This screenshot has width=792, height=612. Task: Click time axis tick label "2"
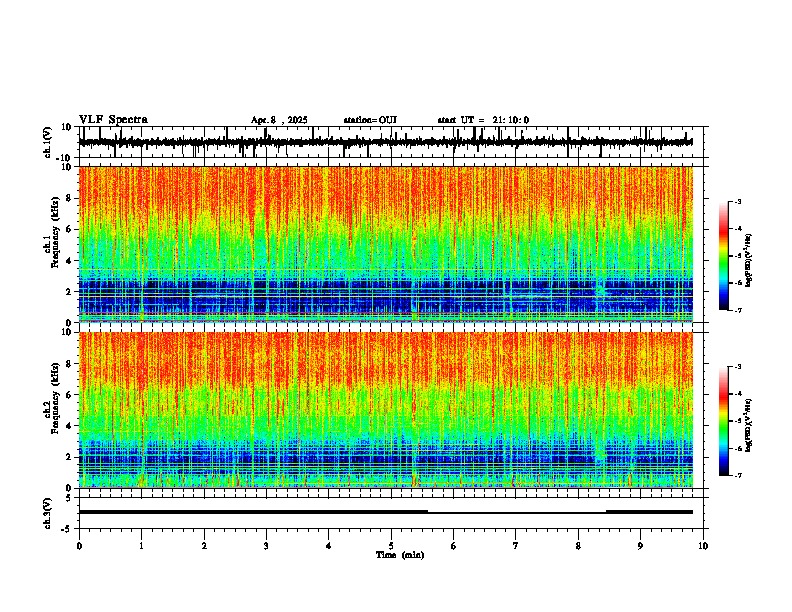pos(204,546)
